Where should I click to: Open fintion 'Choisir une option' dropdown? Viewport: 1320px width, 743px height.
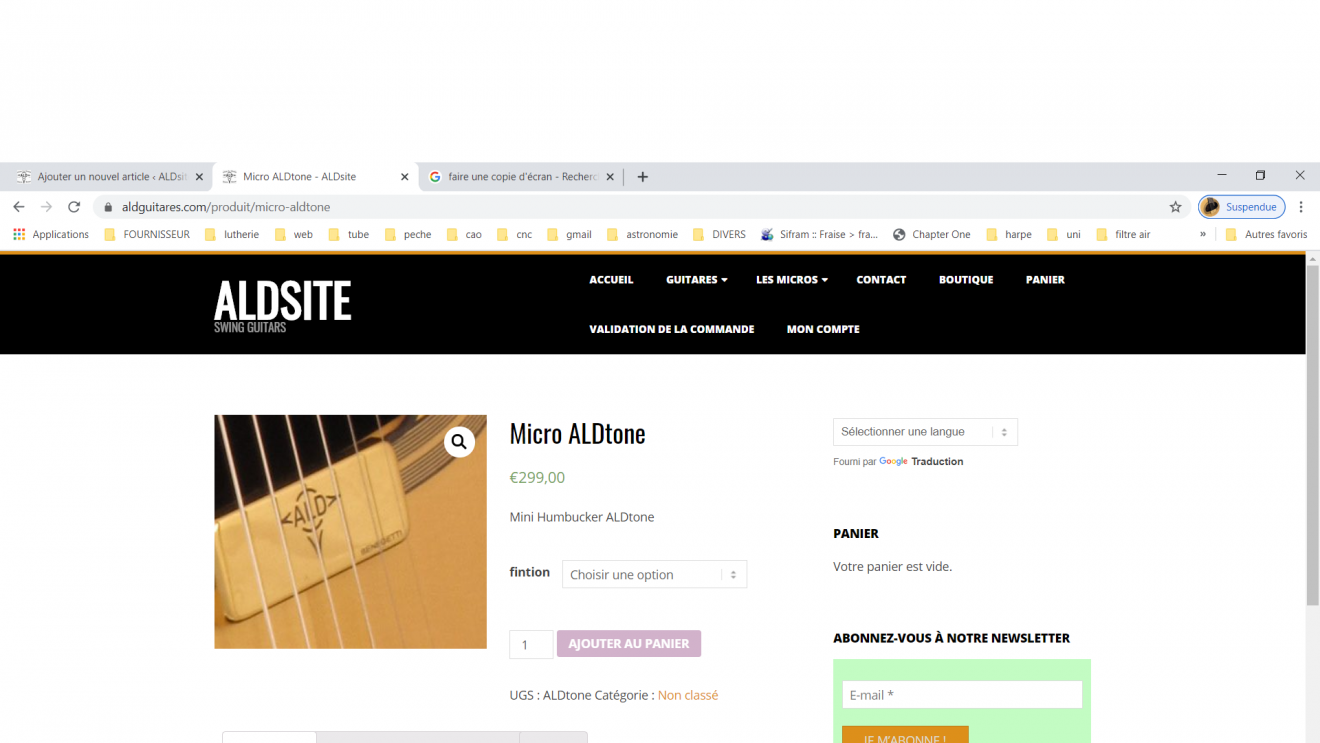[654, 574]
